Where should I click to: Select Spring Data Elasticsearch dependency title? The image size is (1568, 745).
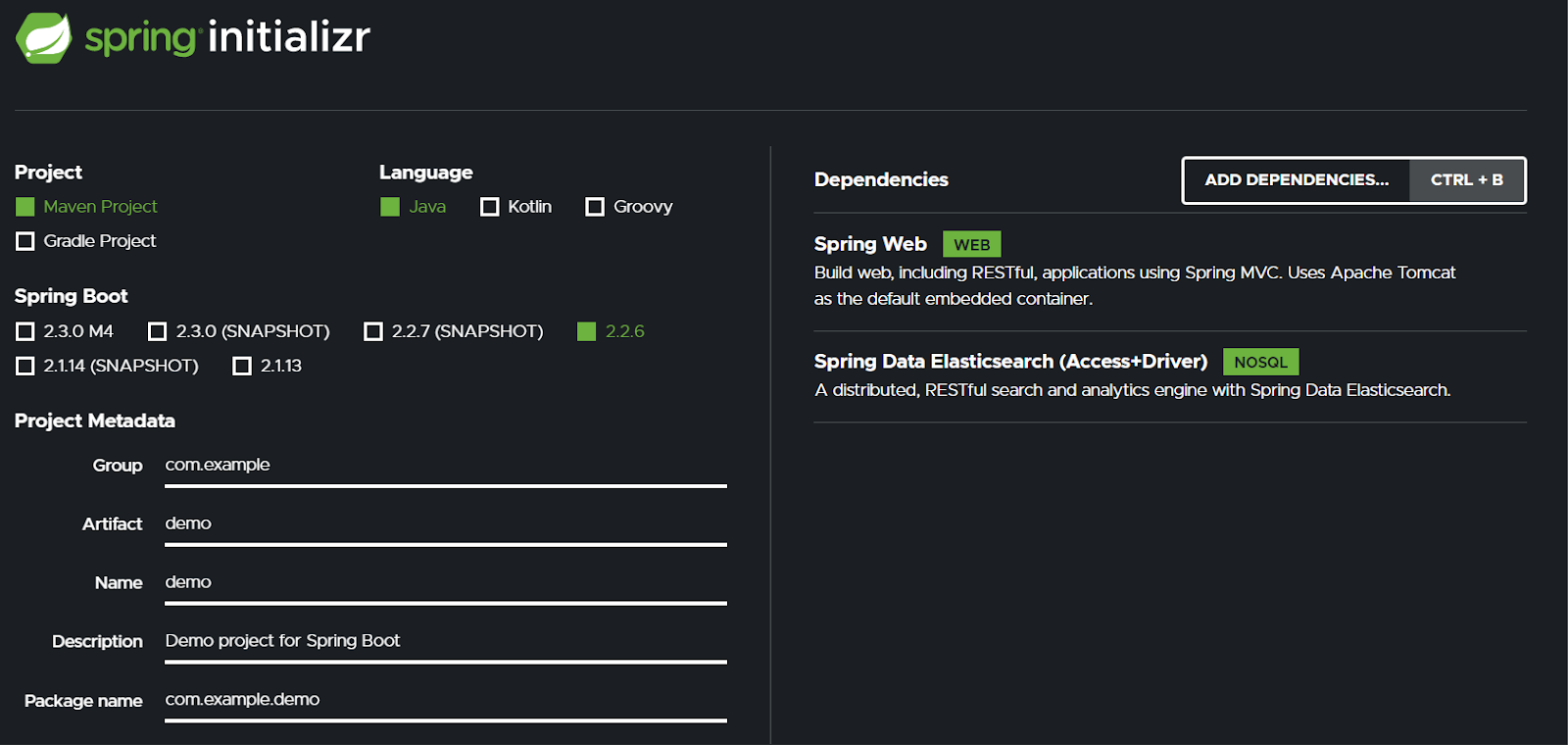point(1010,362)
